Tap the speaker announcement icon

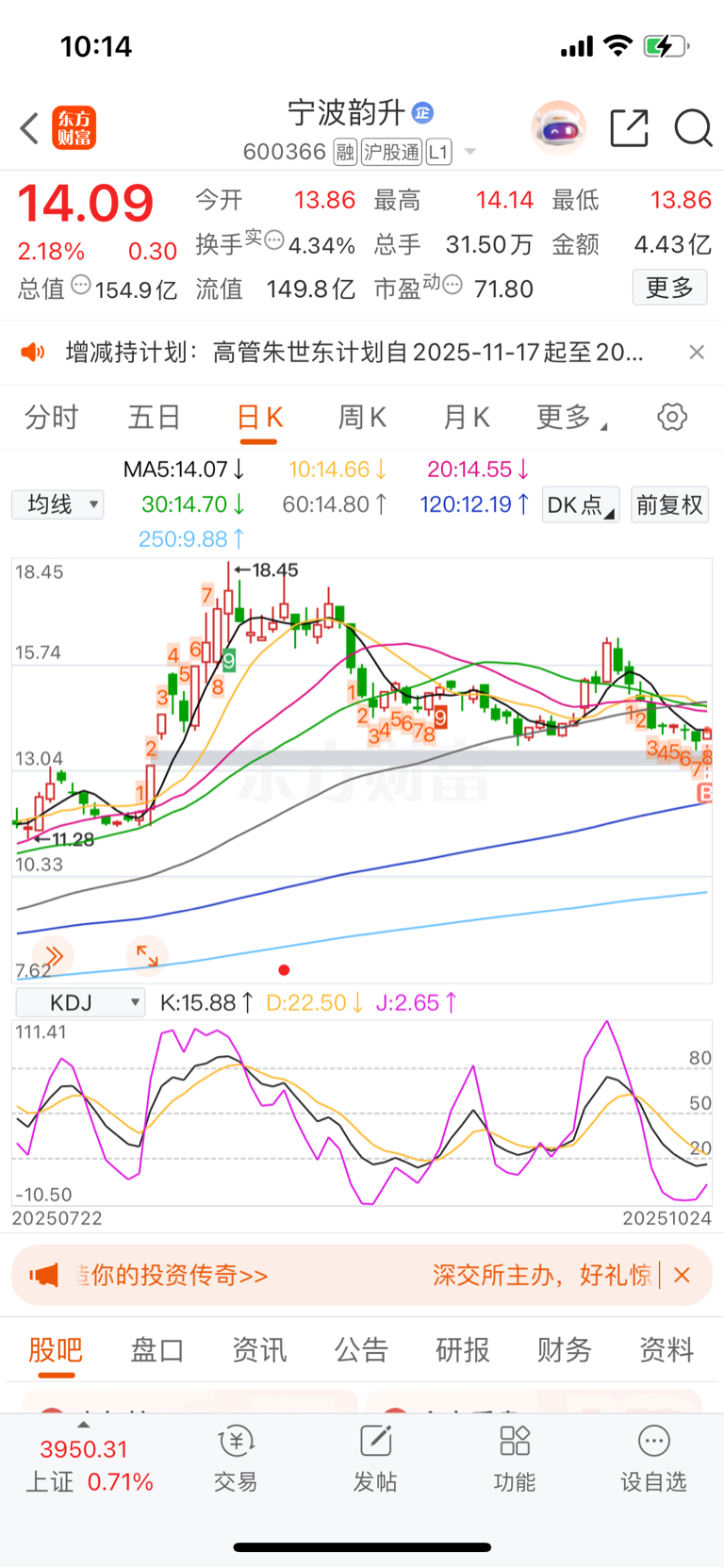pos(33,353)
